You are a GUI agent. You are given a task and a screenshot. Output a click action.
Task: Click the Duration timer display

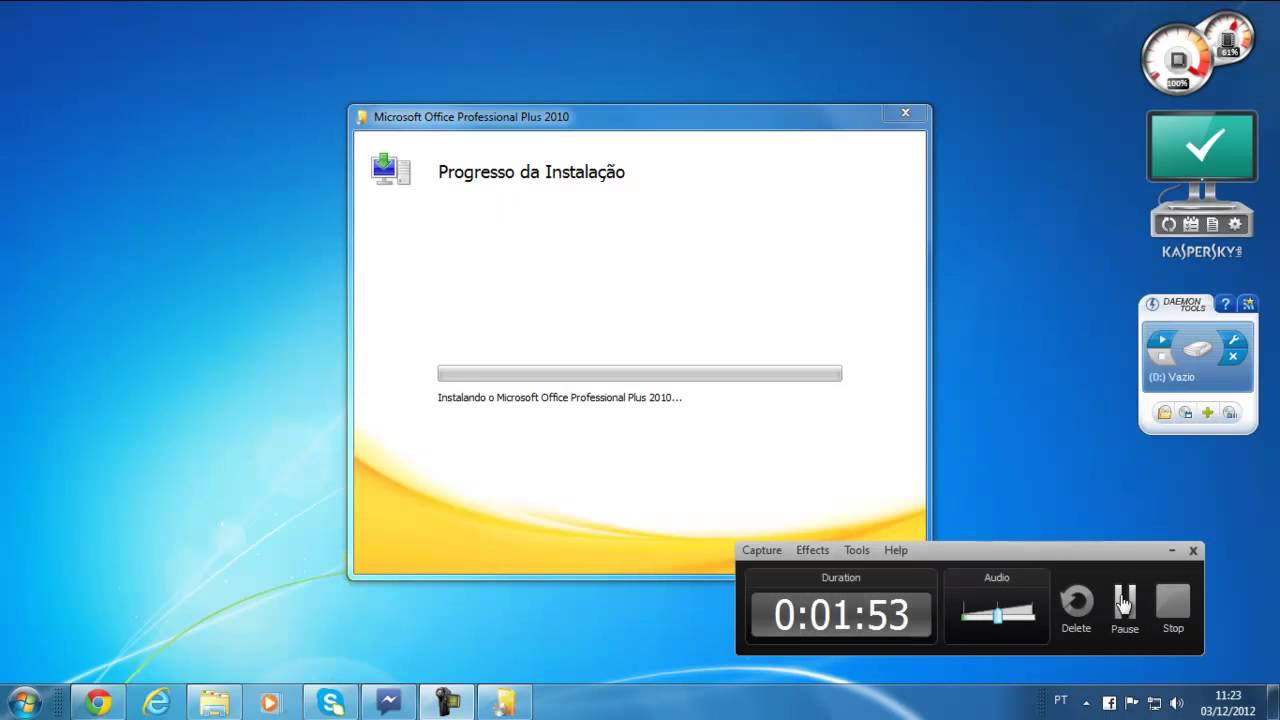click(841, 615)
